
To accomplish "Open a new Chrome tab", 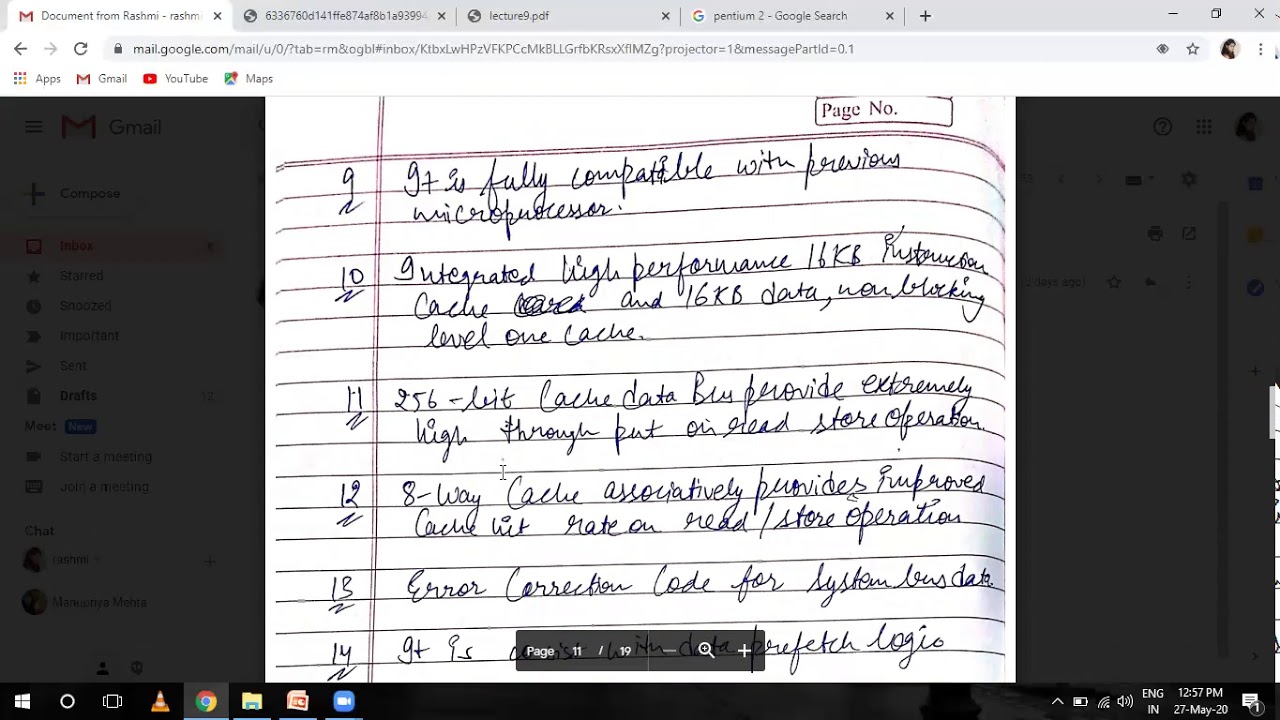I will pos(925,16).
